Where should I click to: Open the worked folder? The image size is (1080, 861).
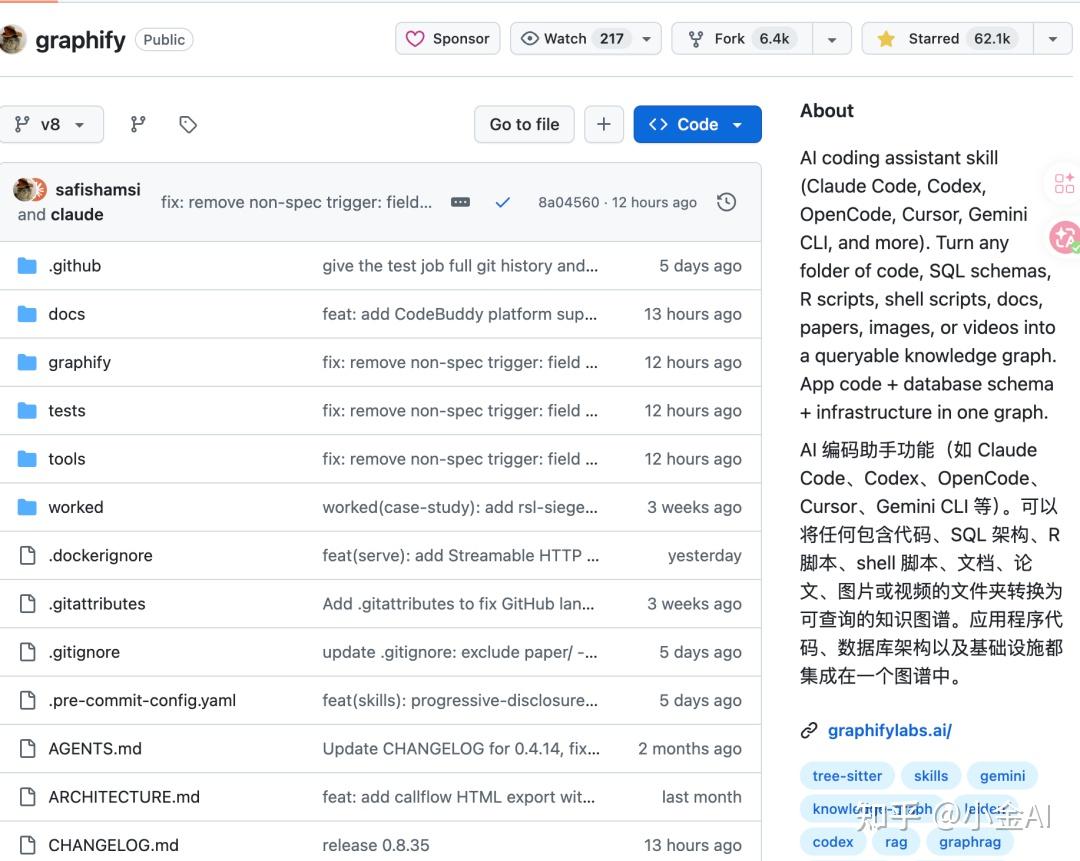click(76, 507)
